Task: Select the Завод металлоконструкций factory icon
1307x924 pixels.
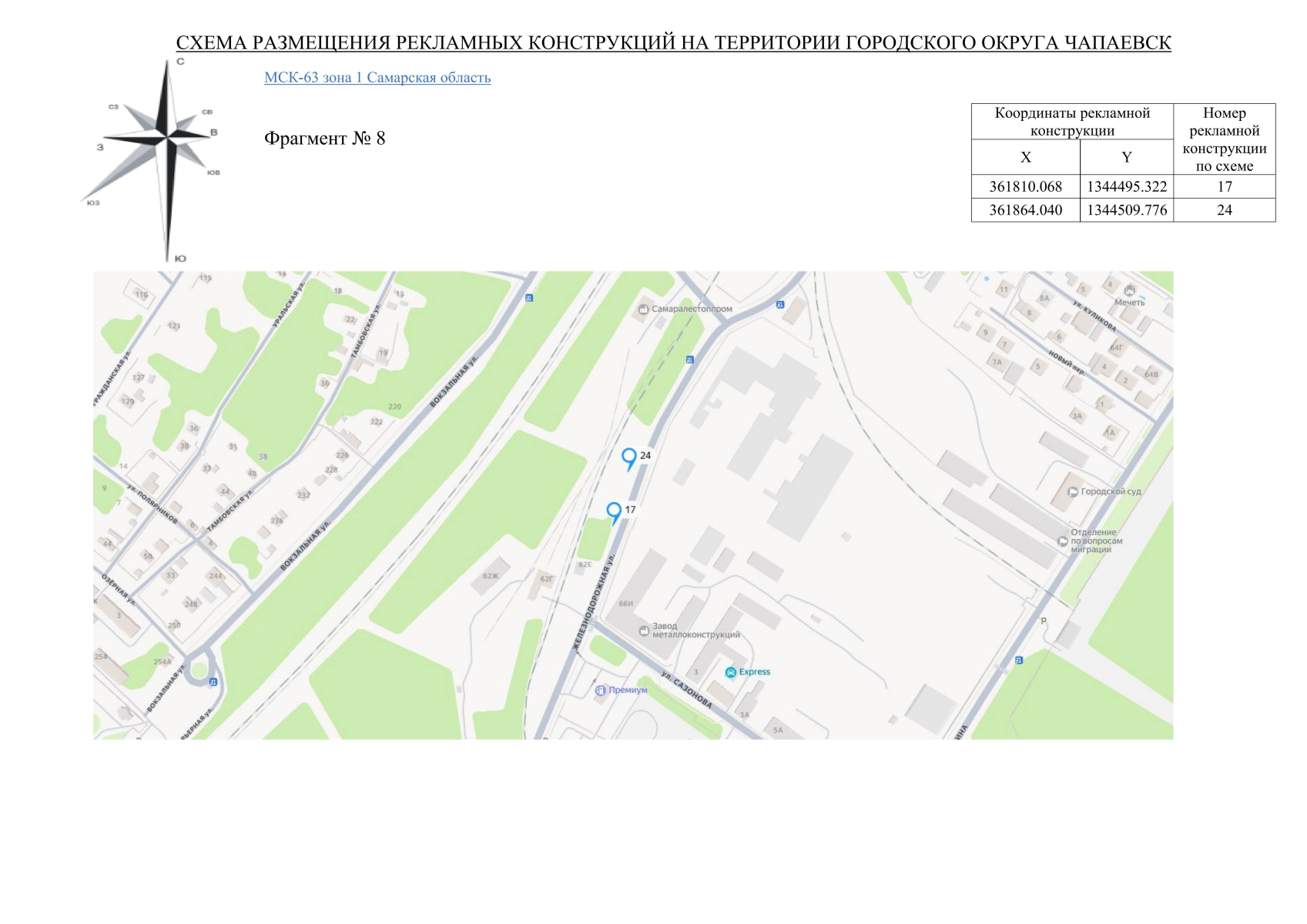Action: click(x=644, y=631)
